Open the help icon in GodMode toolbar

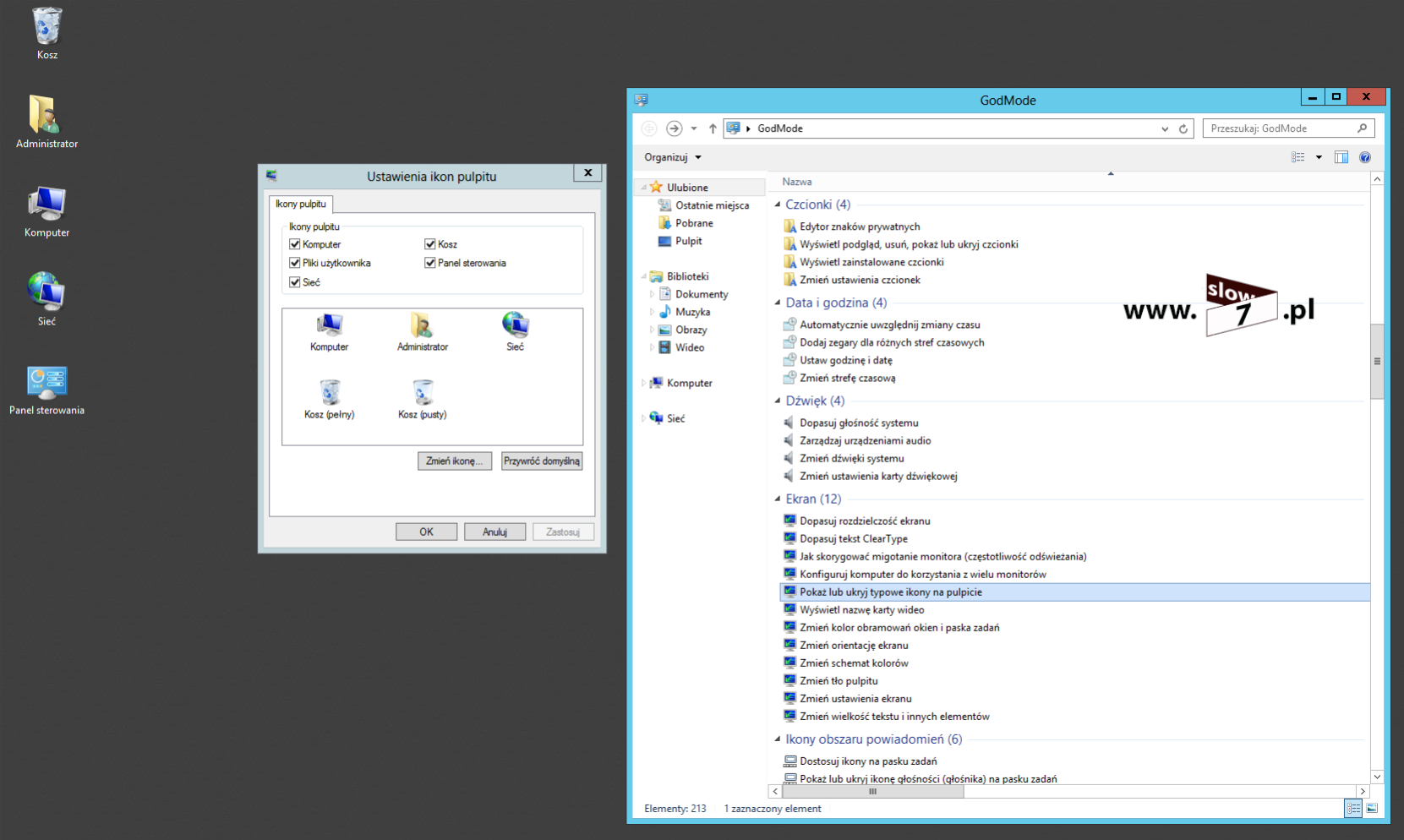click(1364, 157)
